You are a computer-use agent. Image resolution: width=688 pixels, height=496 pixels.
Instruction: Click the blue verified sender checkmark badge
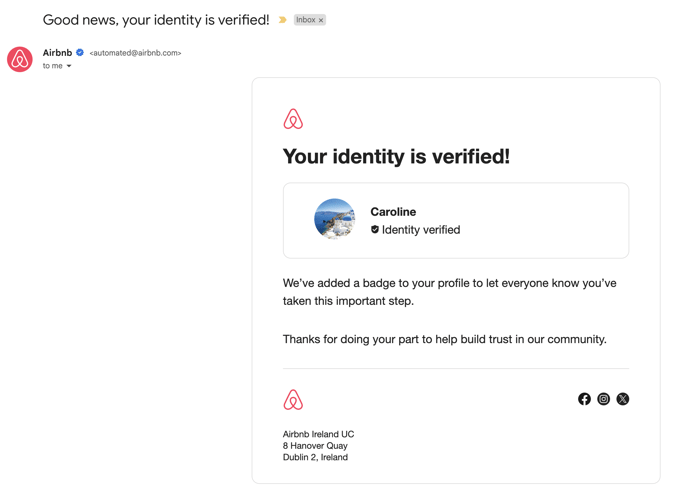tap(80, 53)
